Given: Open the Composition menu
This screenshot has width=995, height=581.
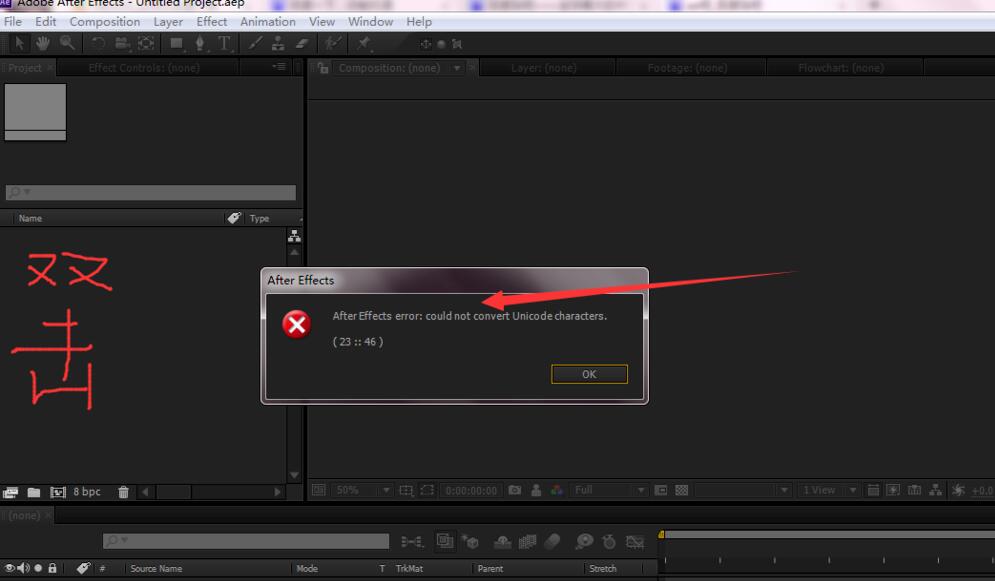Looking at the screenshot, I should pyautogui.click(x=105, y=21).
